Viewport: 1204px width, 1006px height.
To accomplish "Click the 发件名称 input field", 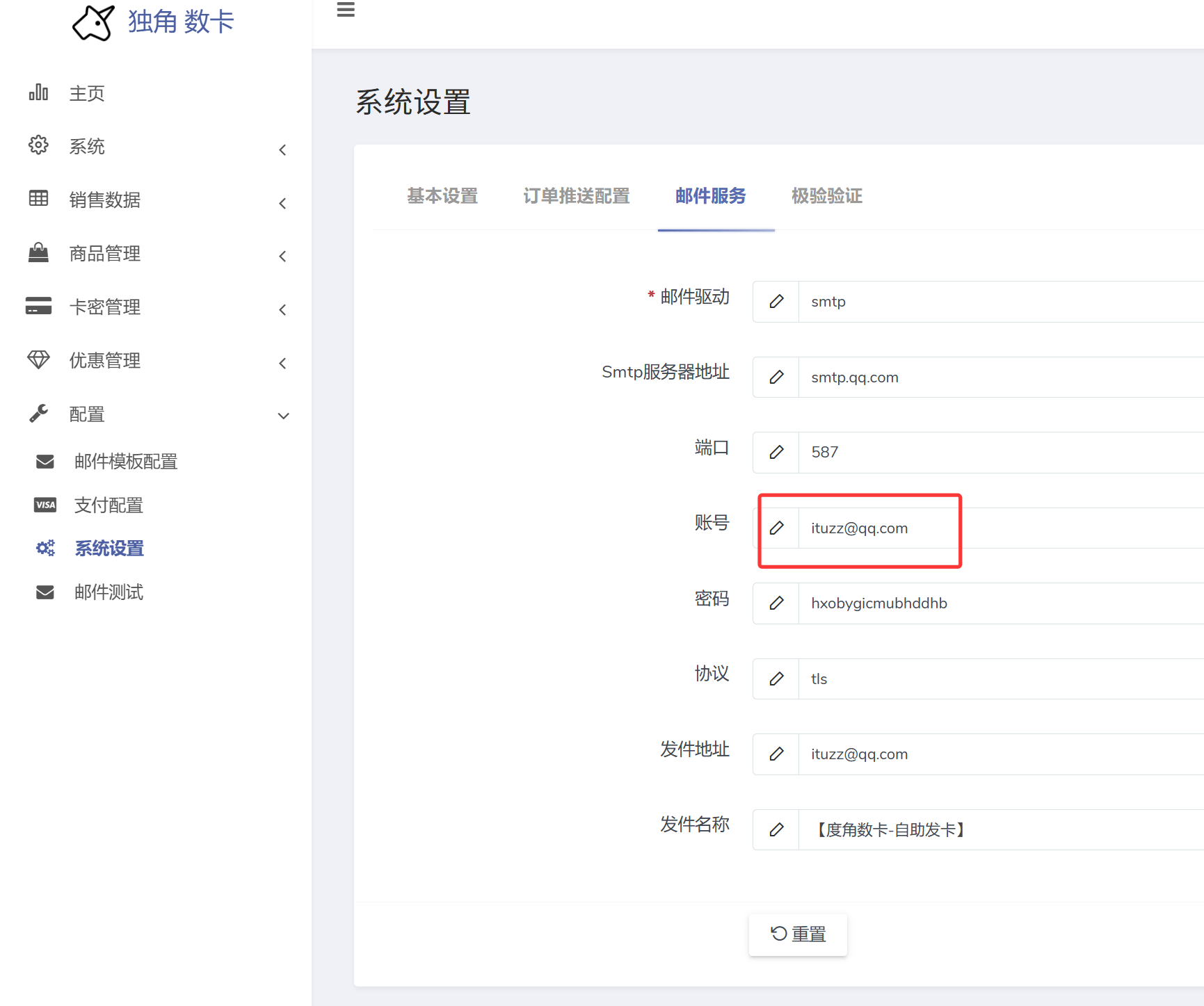I will click(1002, 830).
